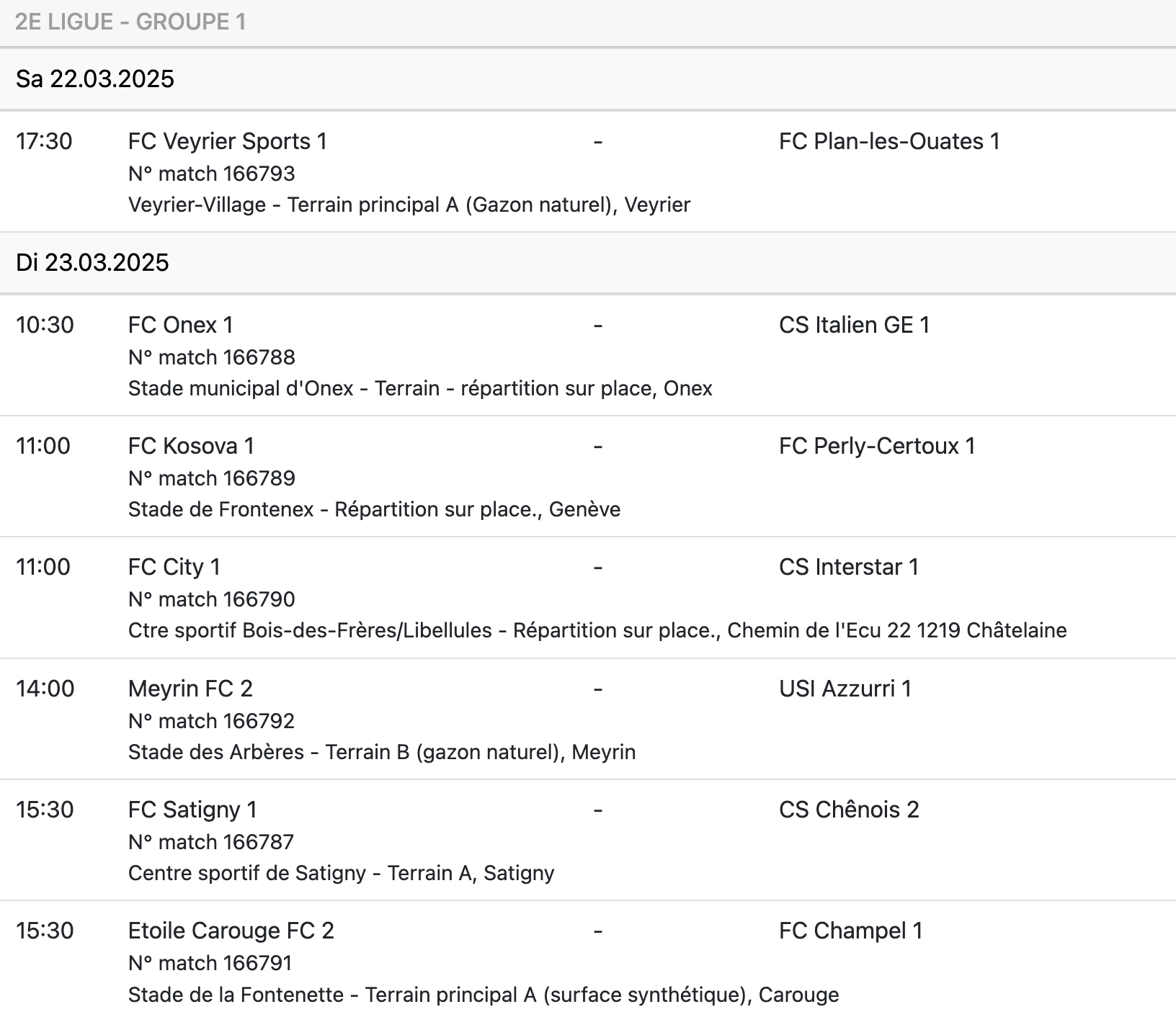Open the FC Champel 1 team link
The height and width of the screenshot is (1017, 1176).
[x=850, y=931]
